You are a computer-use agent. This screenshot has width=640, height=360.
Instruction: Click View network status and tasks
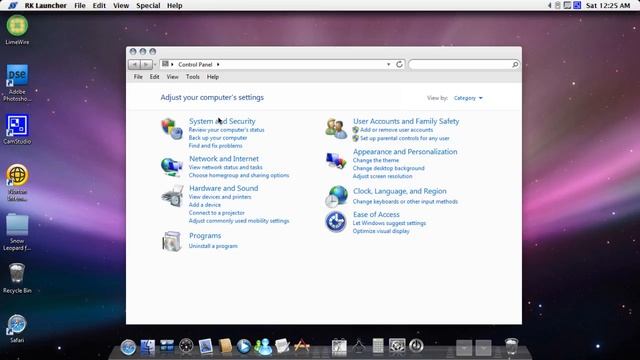226,167
